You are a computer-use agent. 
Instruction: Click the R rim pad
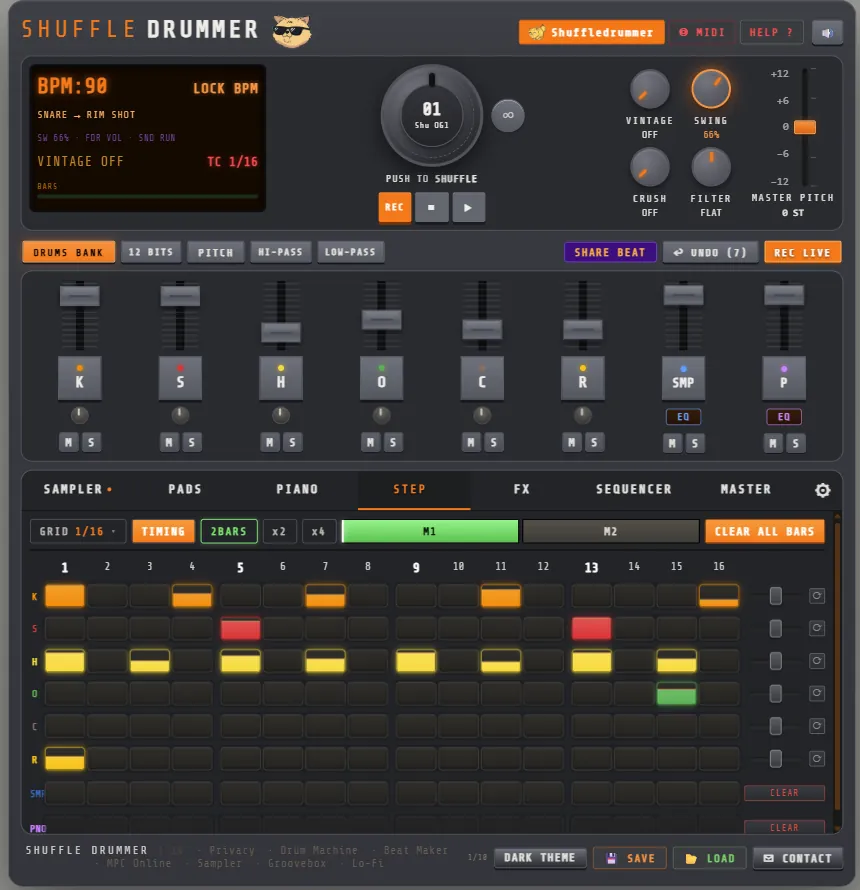tap(582, 378)
